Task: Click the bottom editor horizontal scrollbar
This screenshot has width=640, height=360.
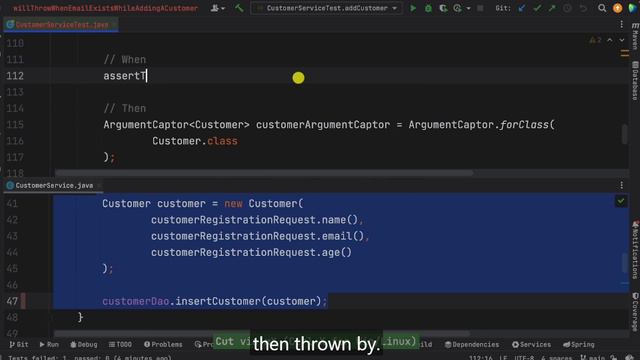Action: pyautogui.click(x=261, y=333)
